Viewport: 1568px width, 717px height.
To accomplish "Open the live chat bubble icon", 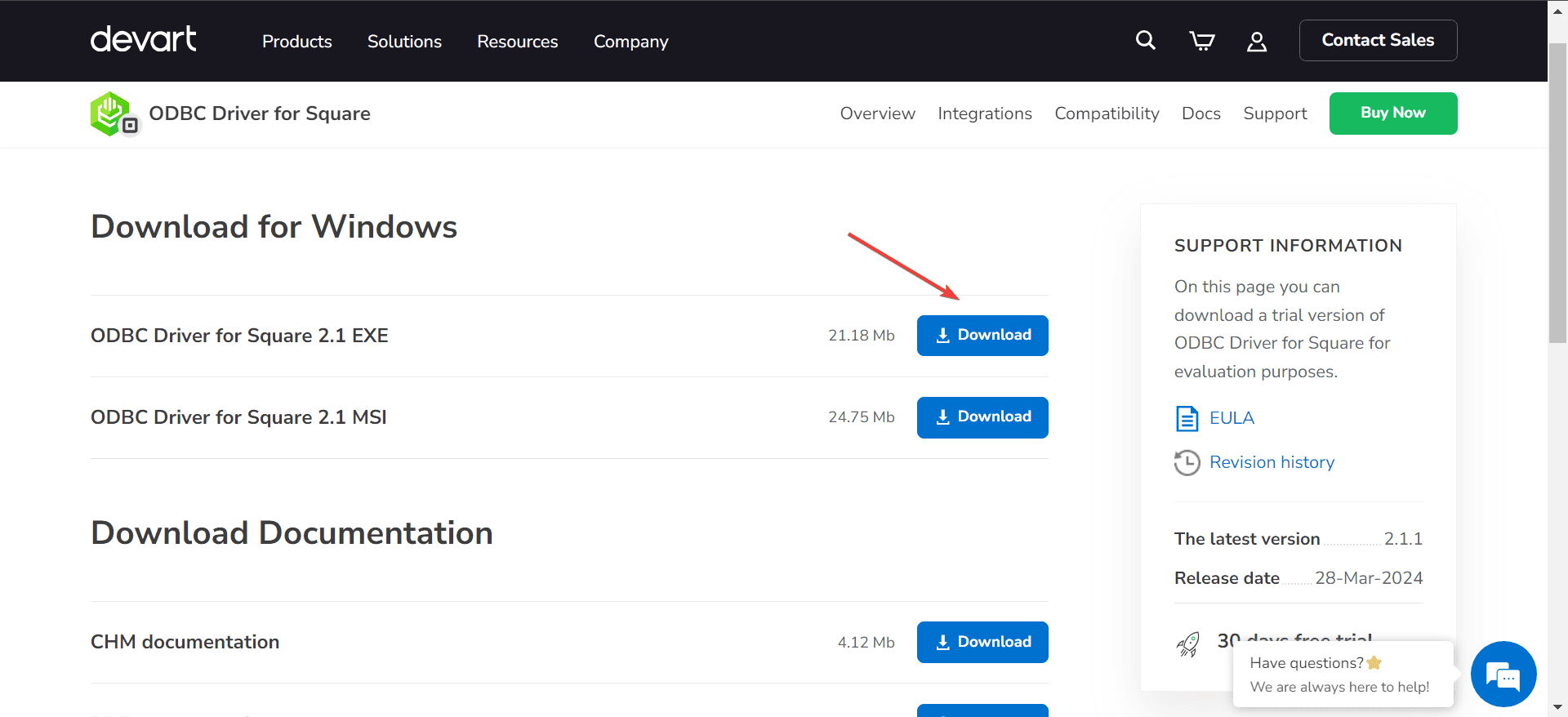I will pyautogui.click(x=1503, y=674).
